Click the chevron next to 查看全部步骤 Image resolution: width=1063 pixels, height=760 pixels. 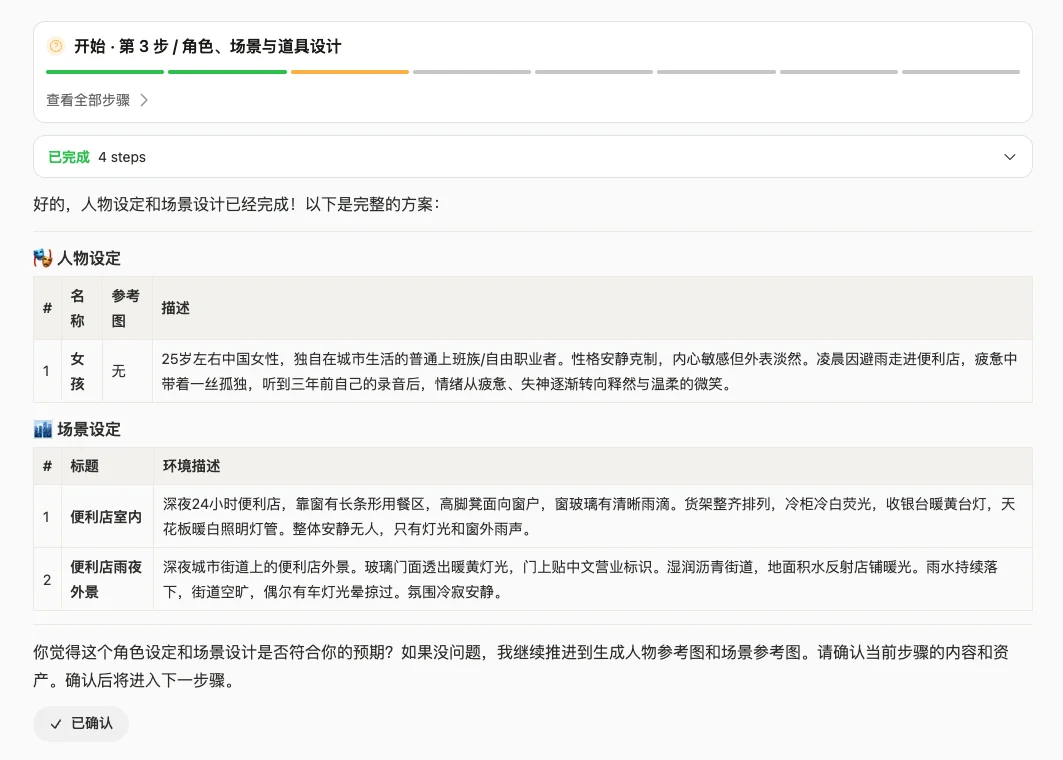tap(144, 100)
